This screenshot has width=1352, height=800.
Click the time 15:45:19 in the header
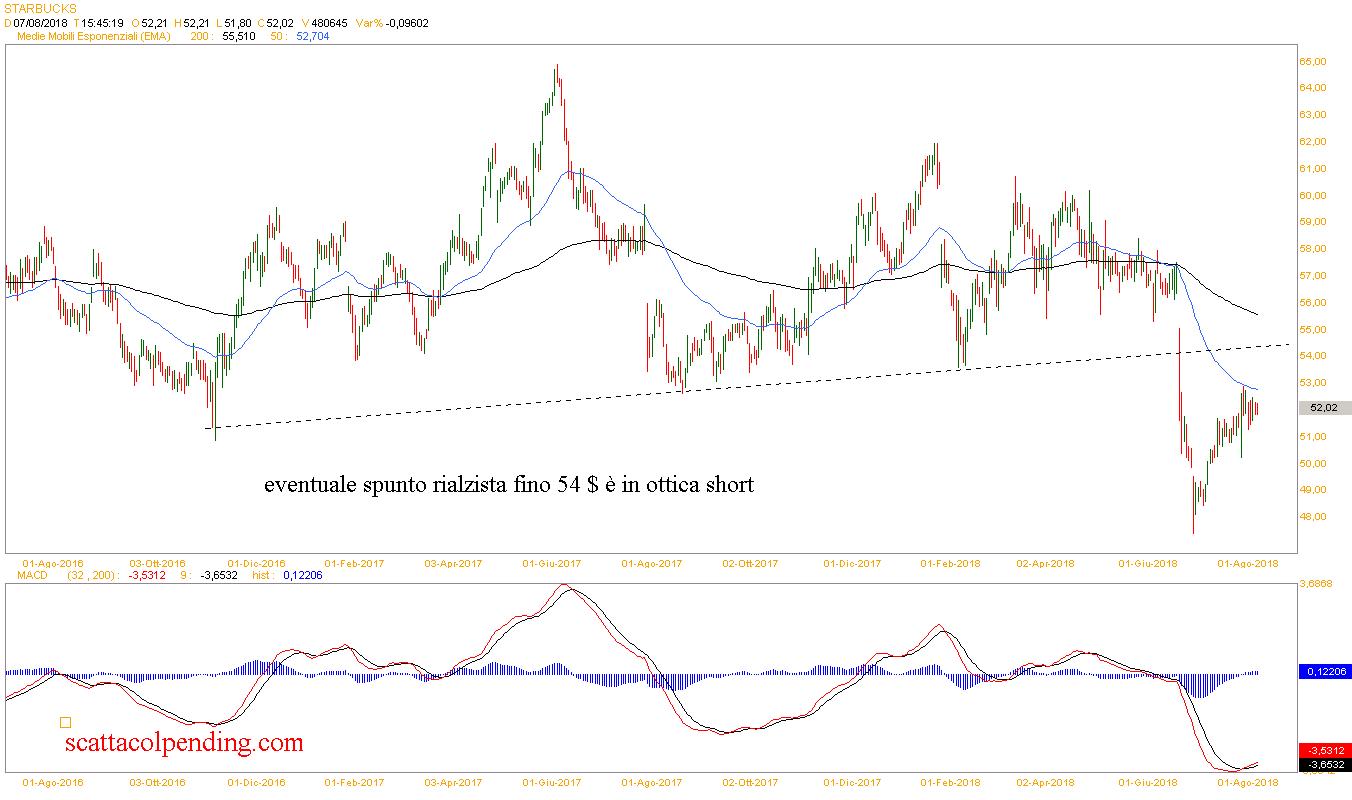(102, 23)
